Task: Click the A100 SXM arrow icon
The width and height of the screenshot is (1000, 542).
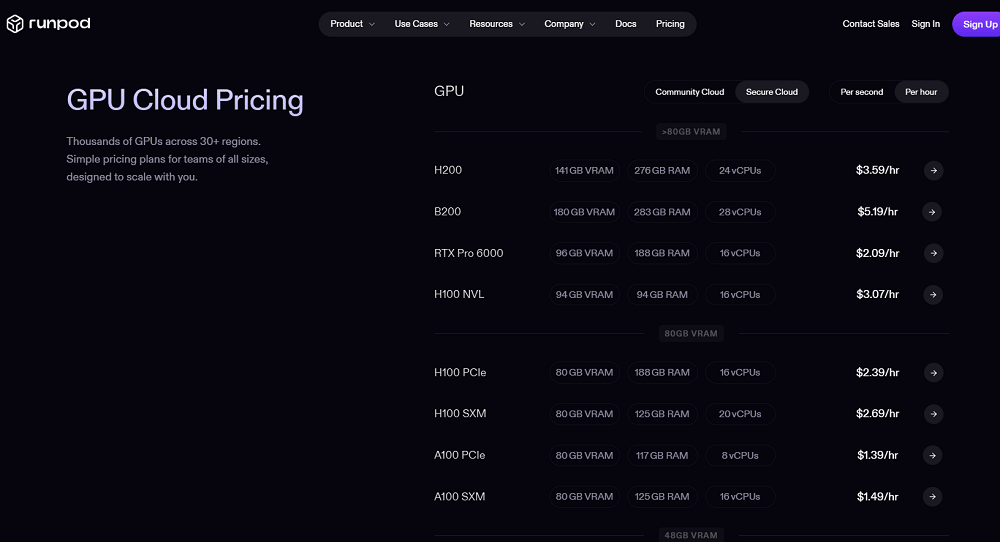Action: point(932,497)
